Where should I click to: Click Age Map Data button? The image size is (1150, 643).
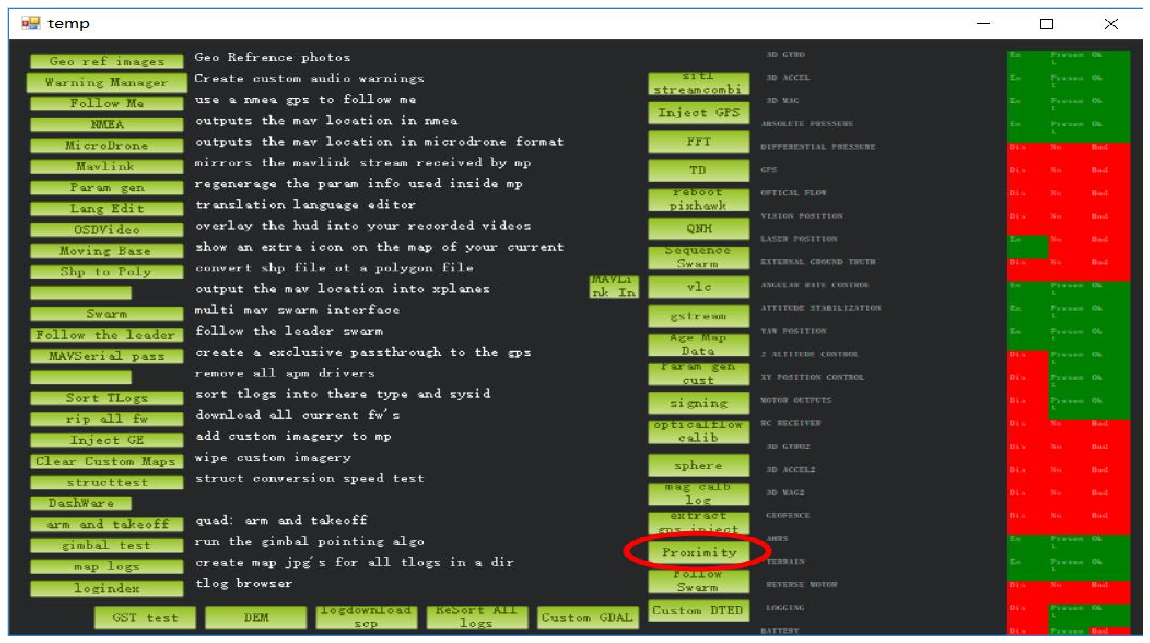tap(698, 345)
